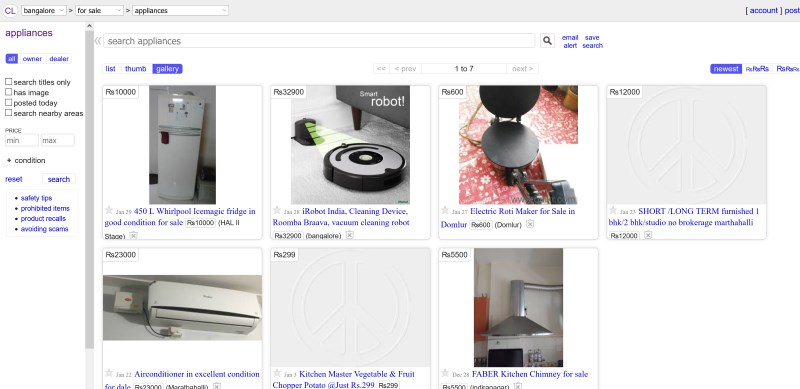Click the appliances sidebar heading
This screenshot has width=800, height=389.
click(29, 33)
